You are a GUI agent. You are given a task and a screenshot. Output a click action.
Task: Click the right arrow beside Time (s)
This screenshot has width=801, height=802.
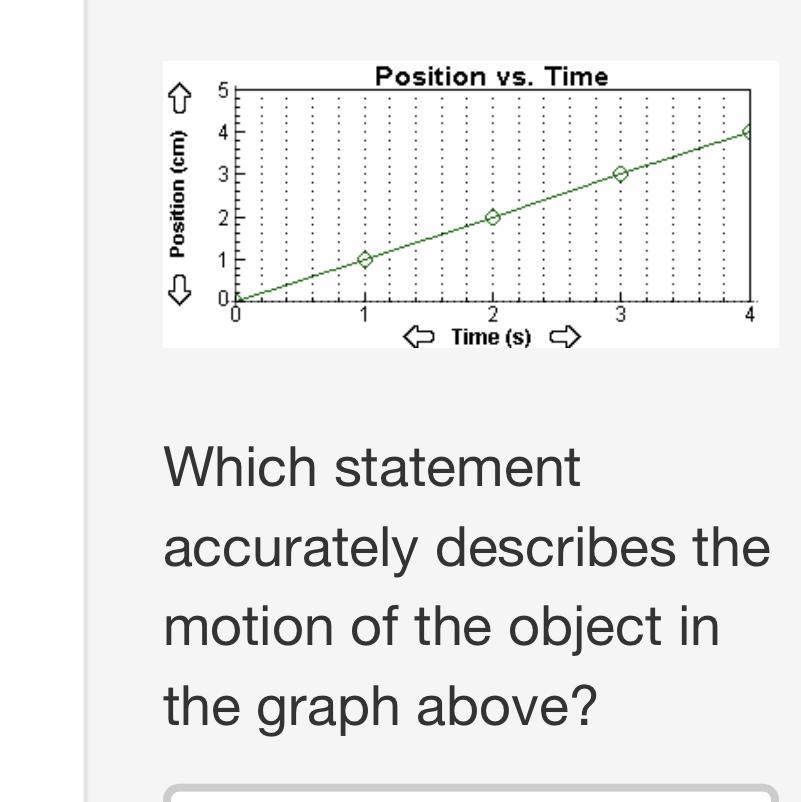pos(565,338)
